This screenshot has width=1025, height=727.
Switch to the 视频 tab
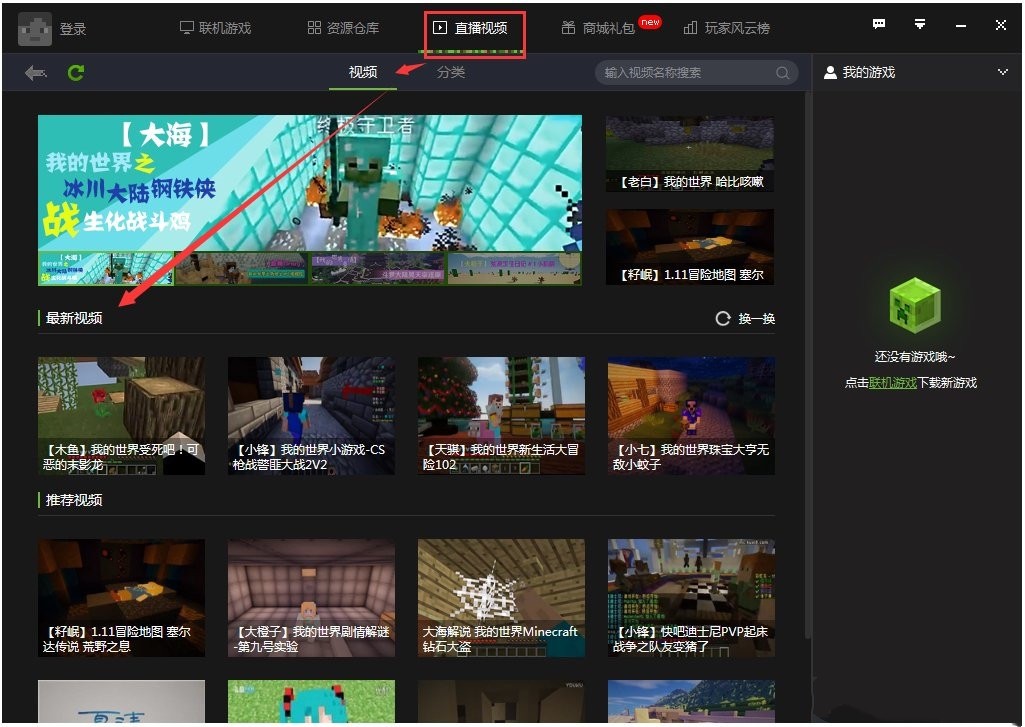click(x=362, y=72)
